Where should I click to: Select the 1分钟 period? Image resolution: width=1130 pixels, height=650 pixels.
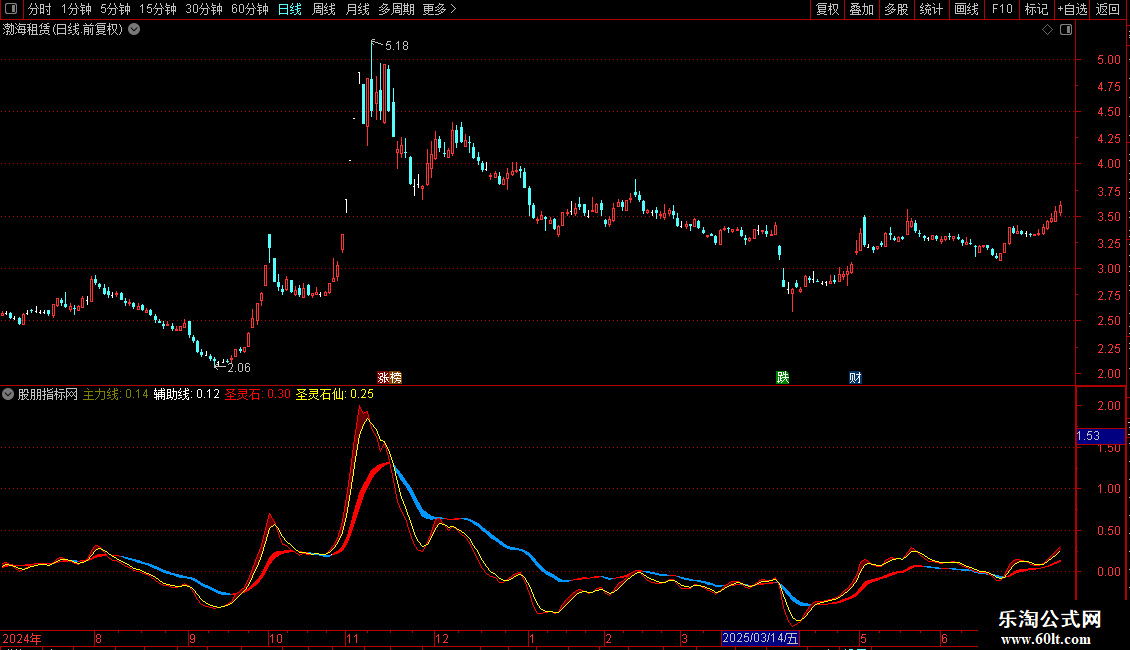click(76, 9)
